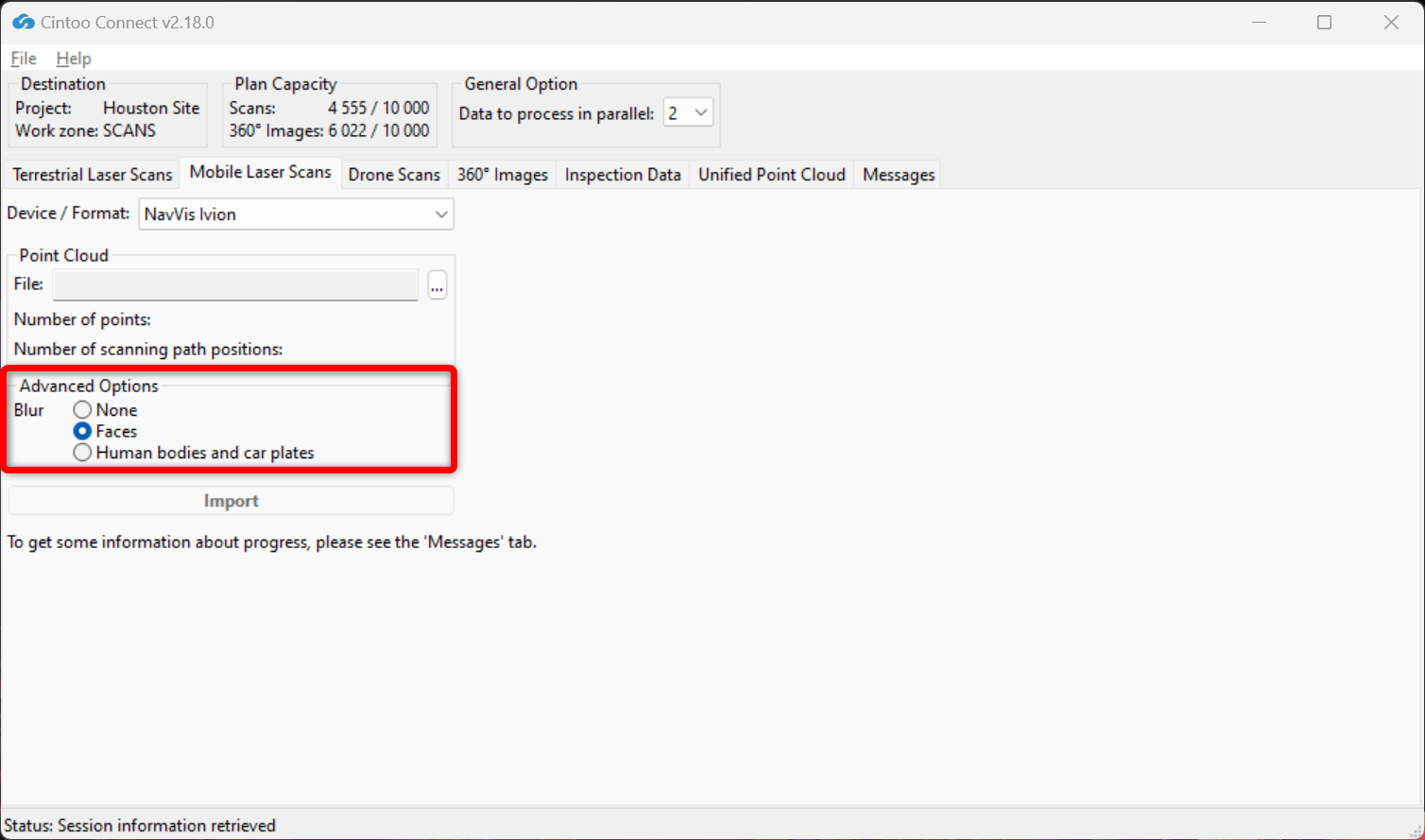Image resolution: width=1425 pixels, height=840 pixels.
Task: Switch to Terrestrial Laser Scans tab
Action: click(93, 175)
